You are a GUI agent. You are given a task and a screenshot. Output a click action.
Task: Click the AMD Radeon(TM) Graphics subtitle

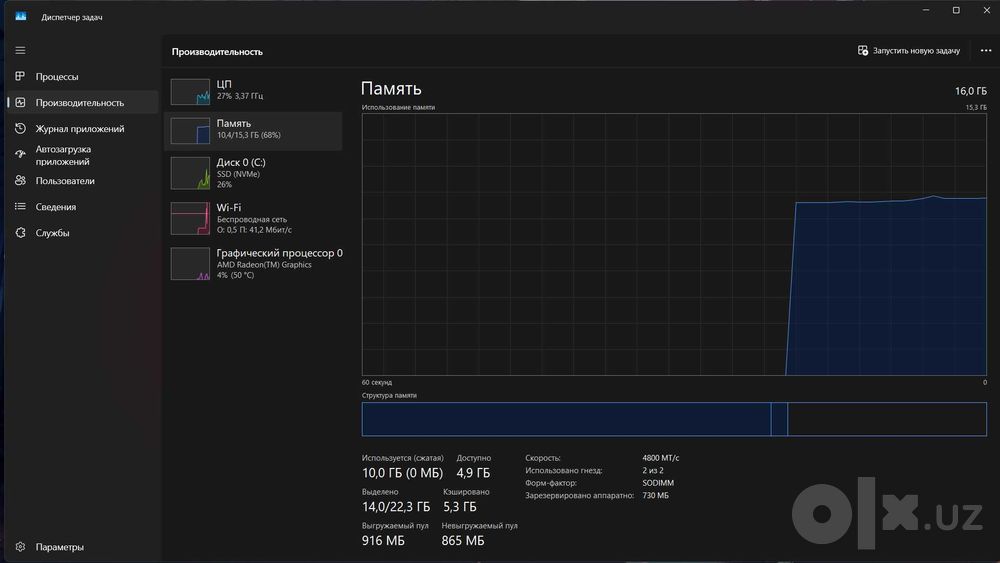coord(264,265)
